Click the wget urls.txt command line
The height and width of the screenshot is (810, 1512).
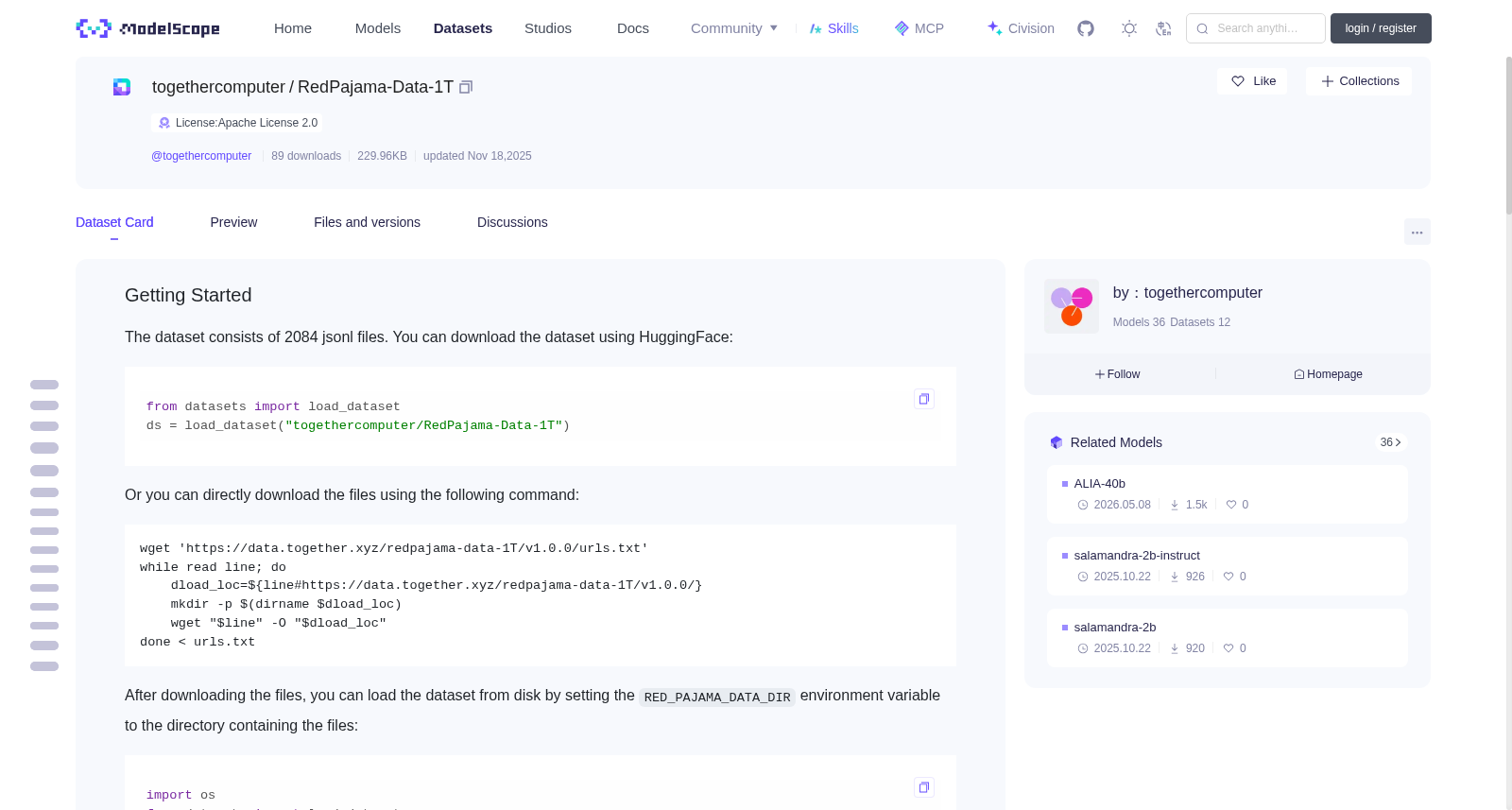(394, 548)
